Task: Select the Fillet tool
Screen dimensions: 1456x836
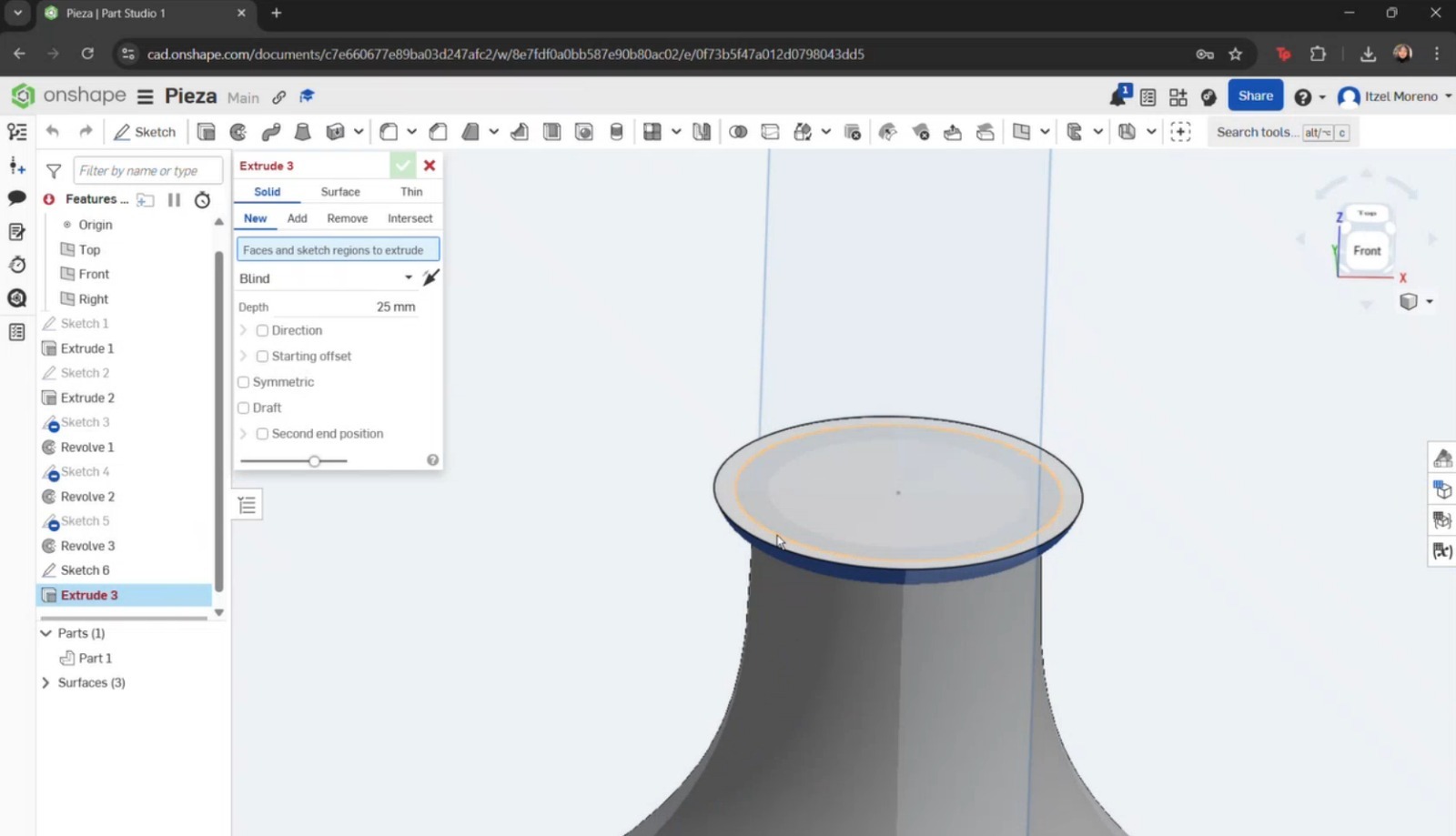Action: point(389,131)
